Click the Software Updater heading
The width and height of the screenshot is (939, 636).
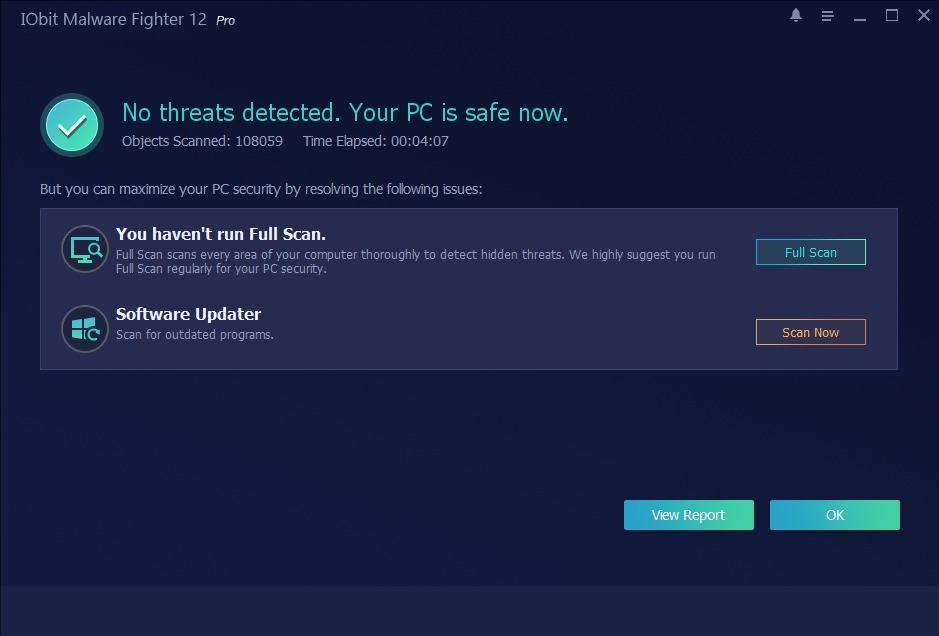point(189,314)
